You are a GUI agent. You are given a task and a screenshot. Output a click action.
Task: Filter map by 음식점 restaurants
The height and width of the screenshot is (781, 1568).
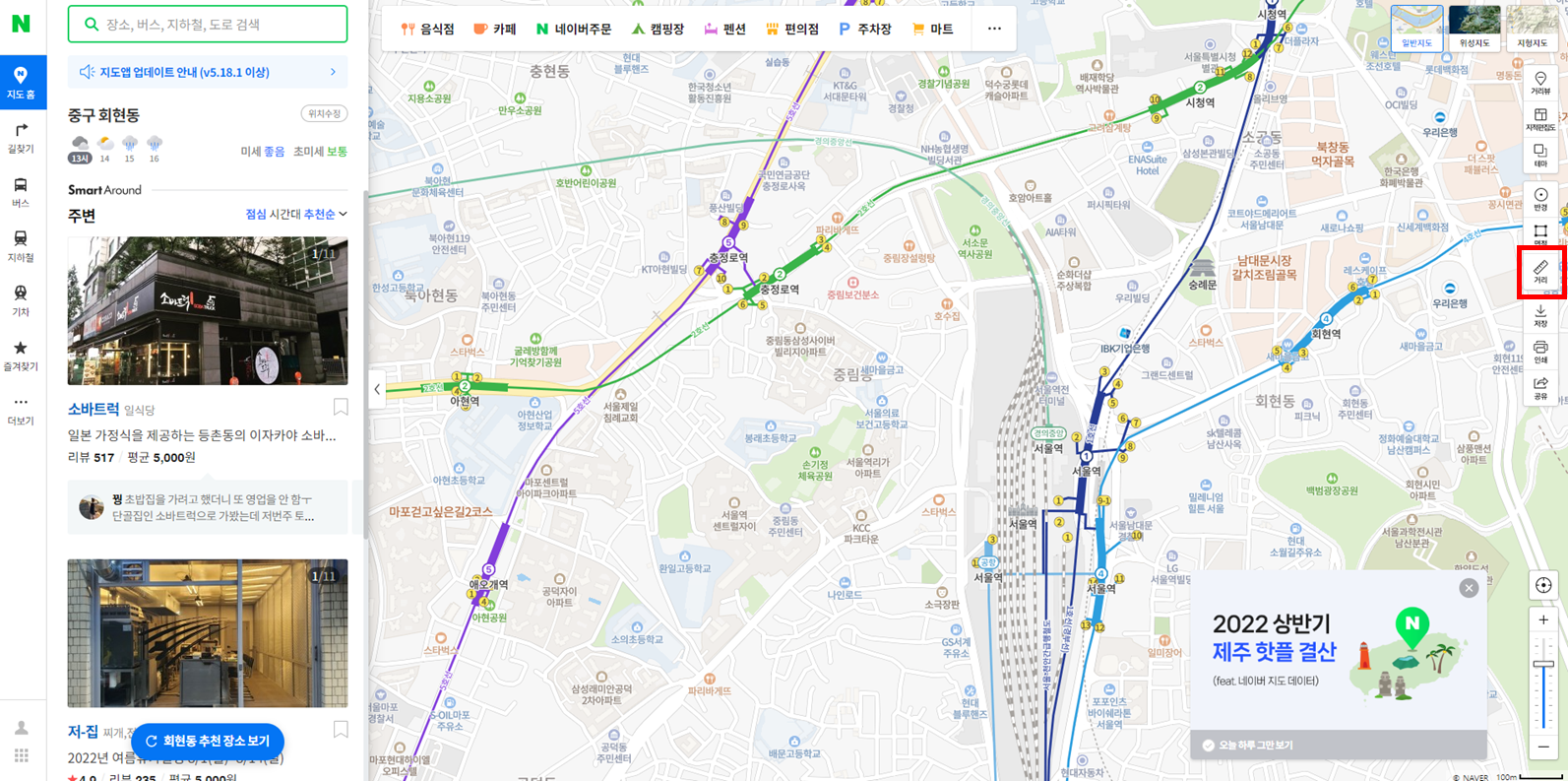pos(427,30)
